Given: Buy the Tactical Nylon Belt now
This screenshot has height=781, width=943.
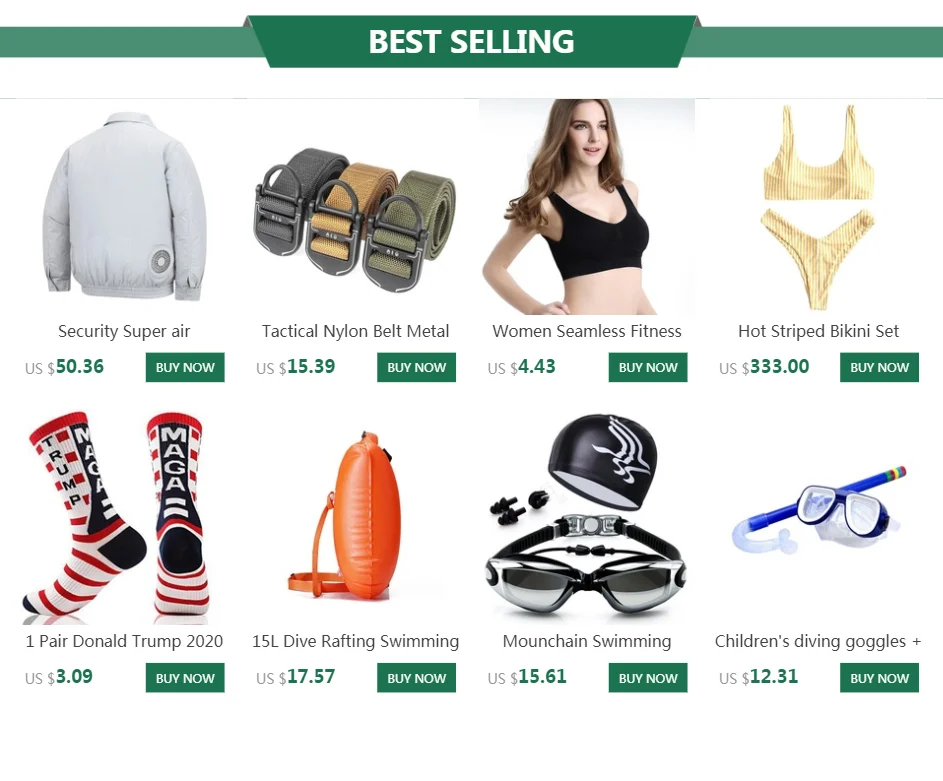Looking at the screenshot, I should click(x=417, y=367).
